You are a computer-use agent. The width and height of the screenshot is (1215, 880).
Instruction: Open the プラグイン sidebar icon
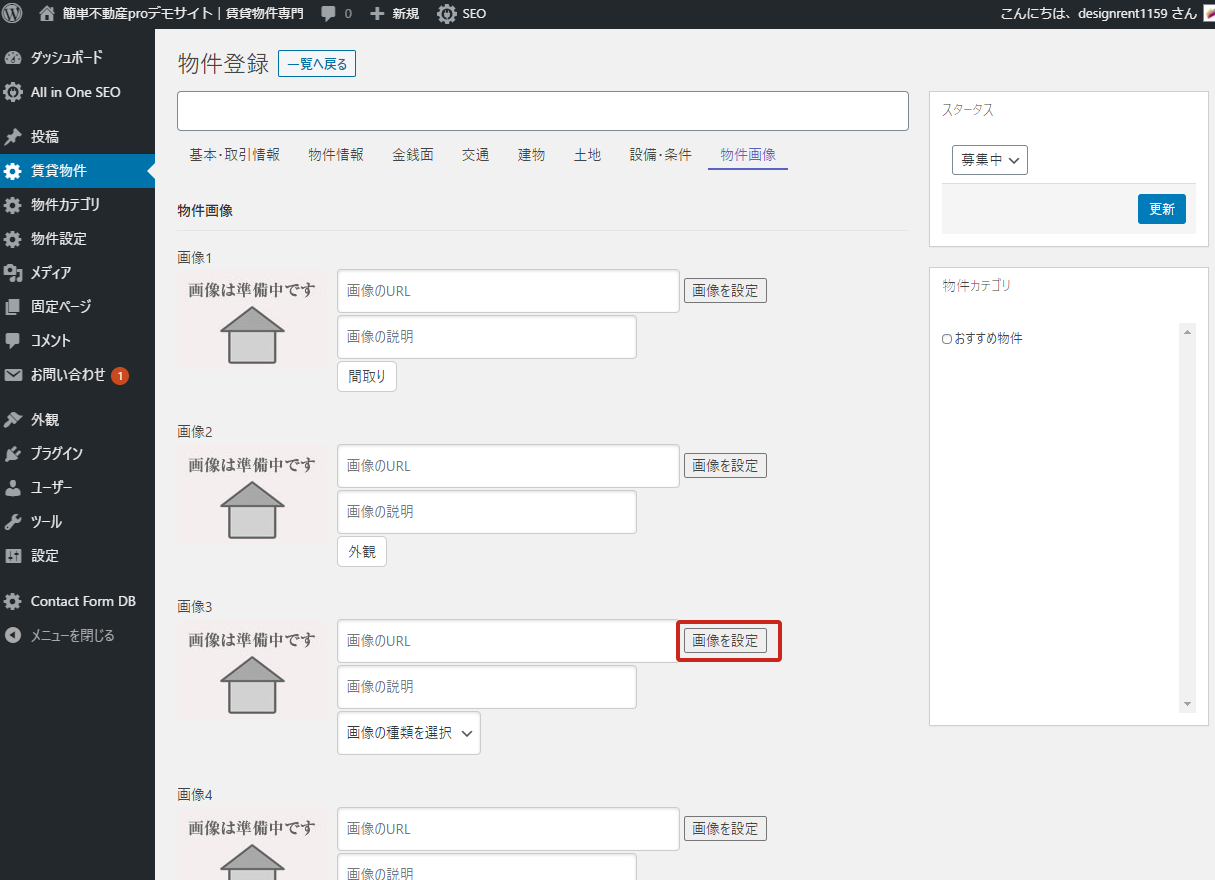(x=13, y=454)
